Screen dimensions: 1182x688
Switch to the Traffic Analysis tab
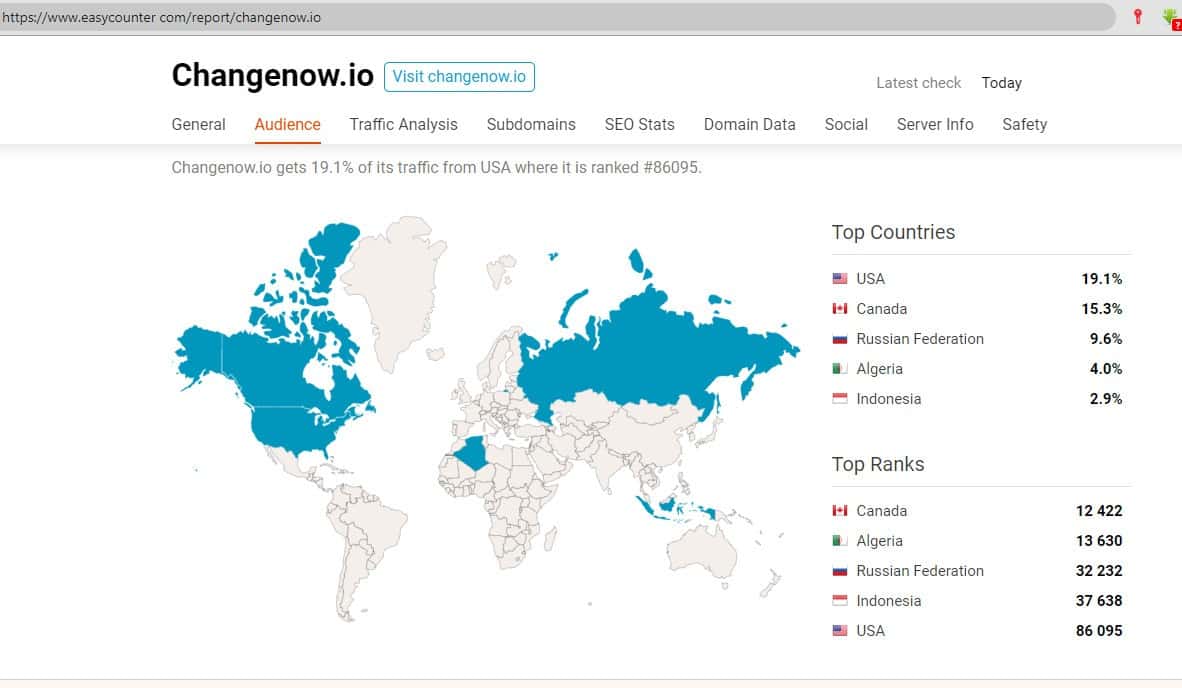(x=403, y=125)
